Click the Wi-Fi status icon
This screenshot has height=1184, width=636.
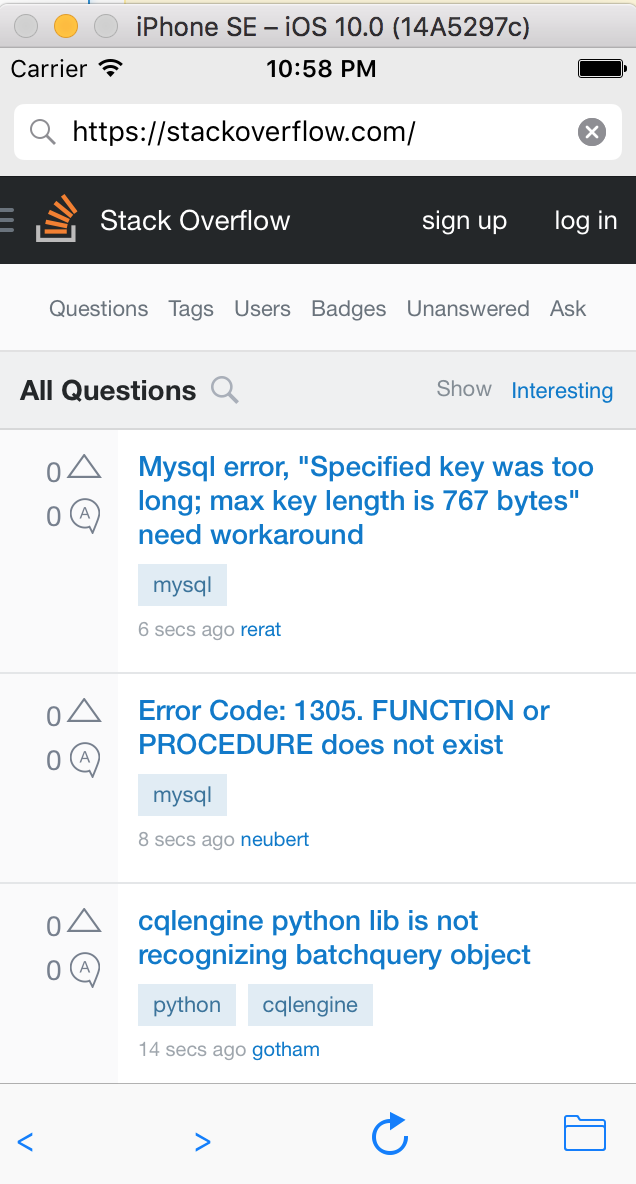pyautogui.click(x=111, y=69)
